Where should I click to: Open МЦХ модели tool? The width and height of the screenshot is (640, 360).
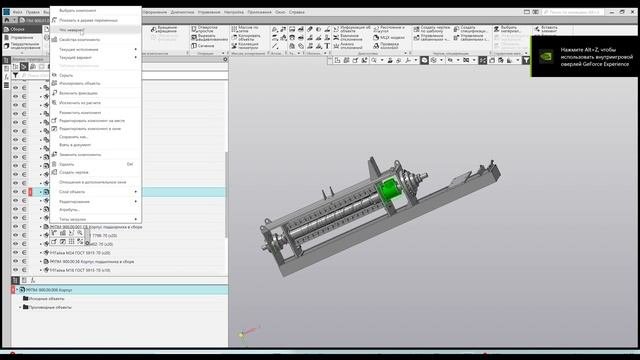pos(389,38)
